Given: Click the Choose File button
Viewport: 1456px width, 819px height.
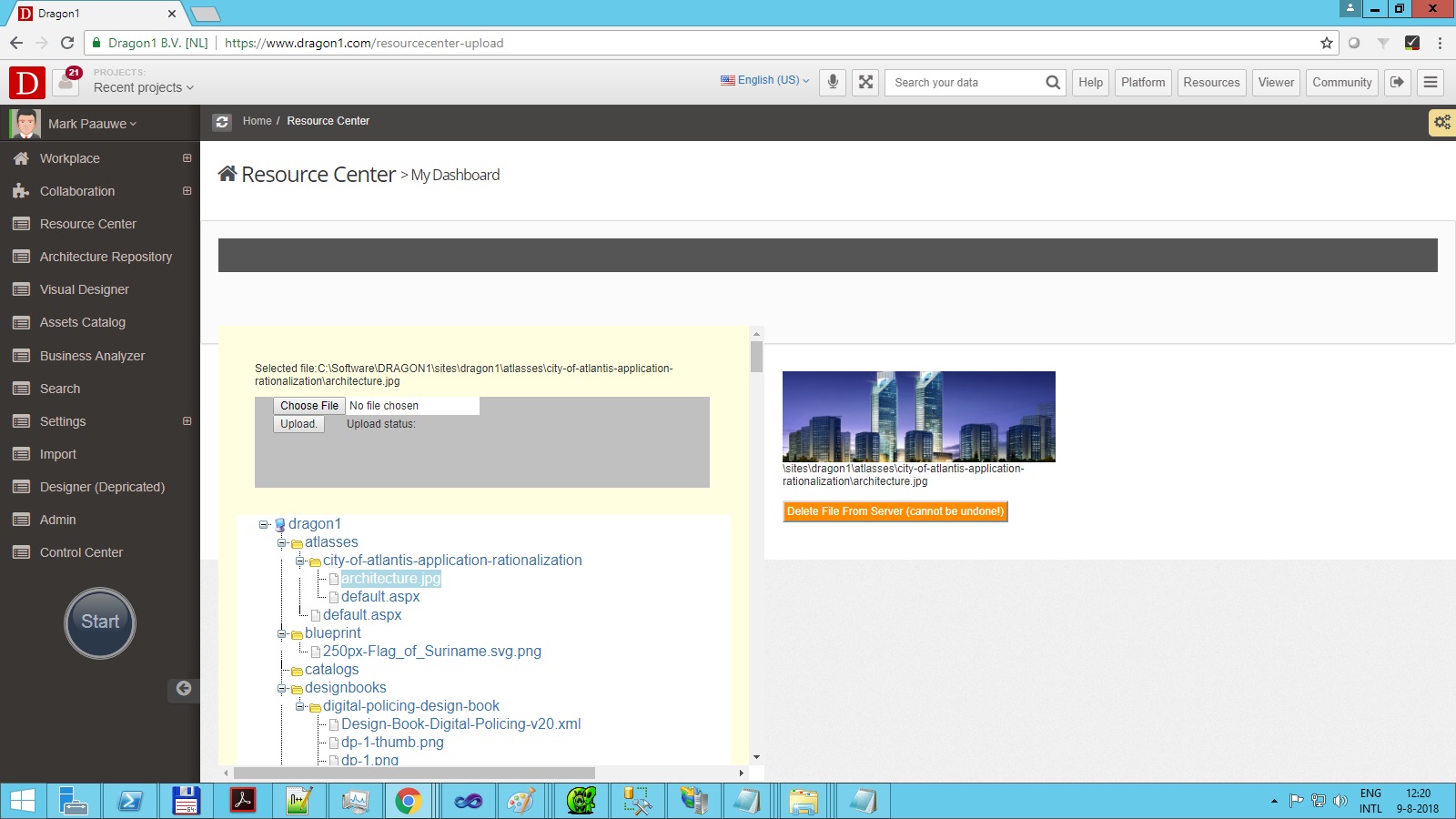Looking at the screenshot, I should point(309,406).
